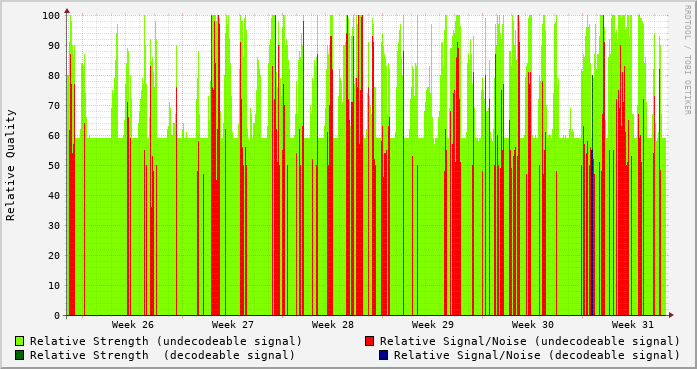Click the Relative Strength (decodeable signal) legend text
The width and height of the screenshot is (697, 369).
click(162, 355)
